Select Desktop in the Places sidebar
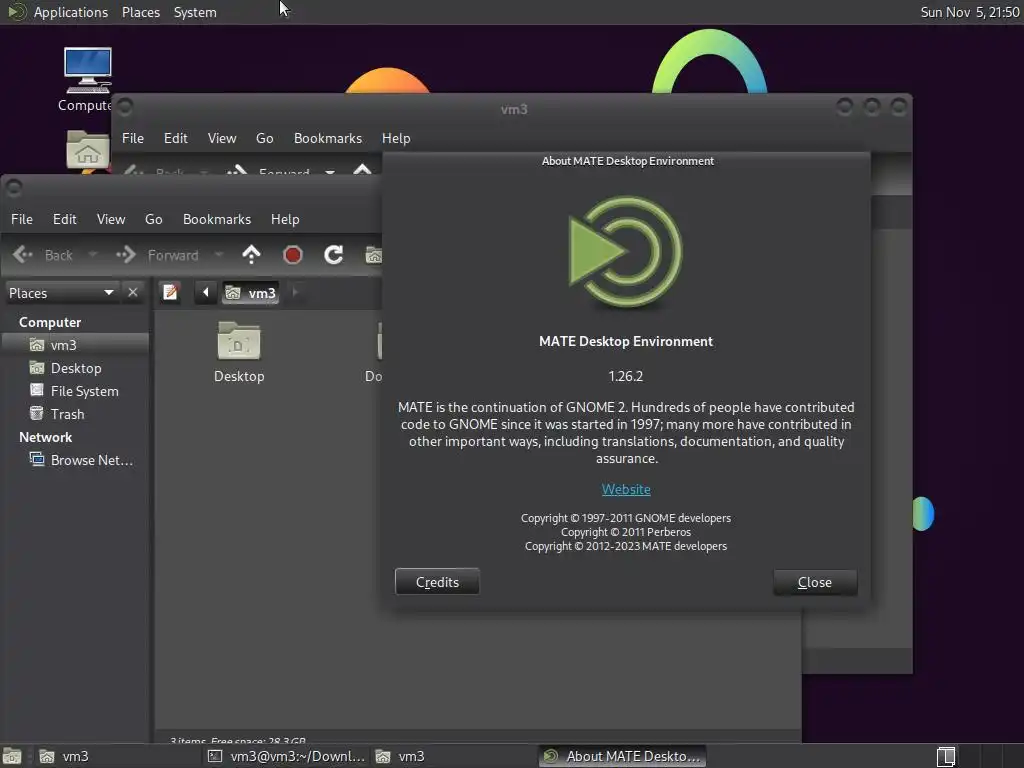This screenshot has height=768, width=1024. click(75, 368)
